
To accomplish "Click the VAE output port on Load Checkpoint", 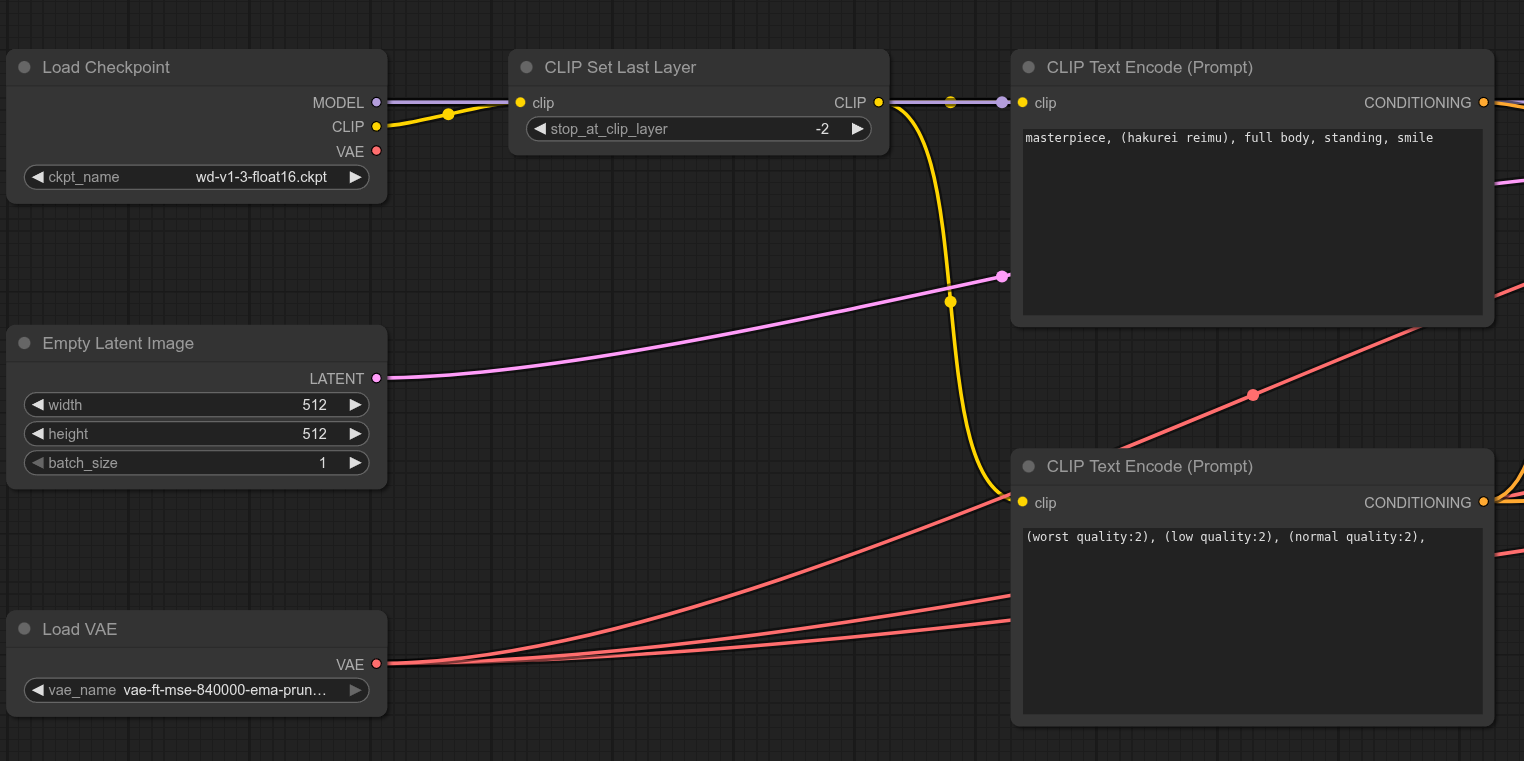I will tap(376, 151).
